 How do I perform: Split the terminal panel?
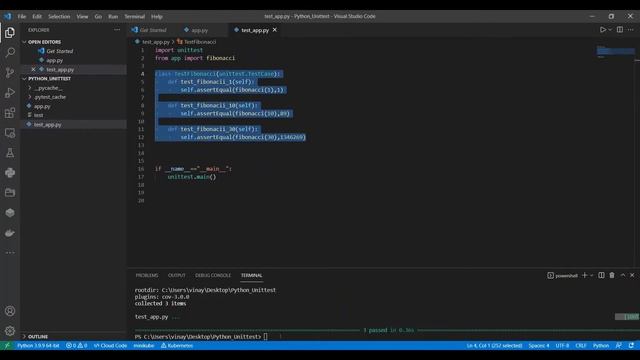[601, 275]
